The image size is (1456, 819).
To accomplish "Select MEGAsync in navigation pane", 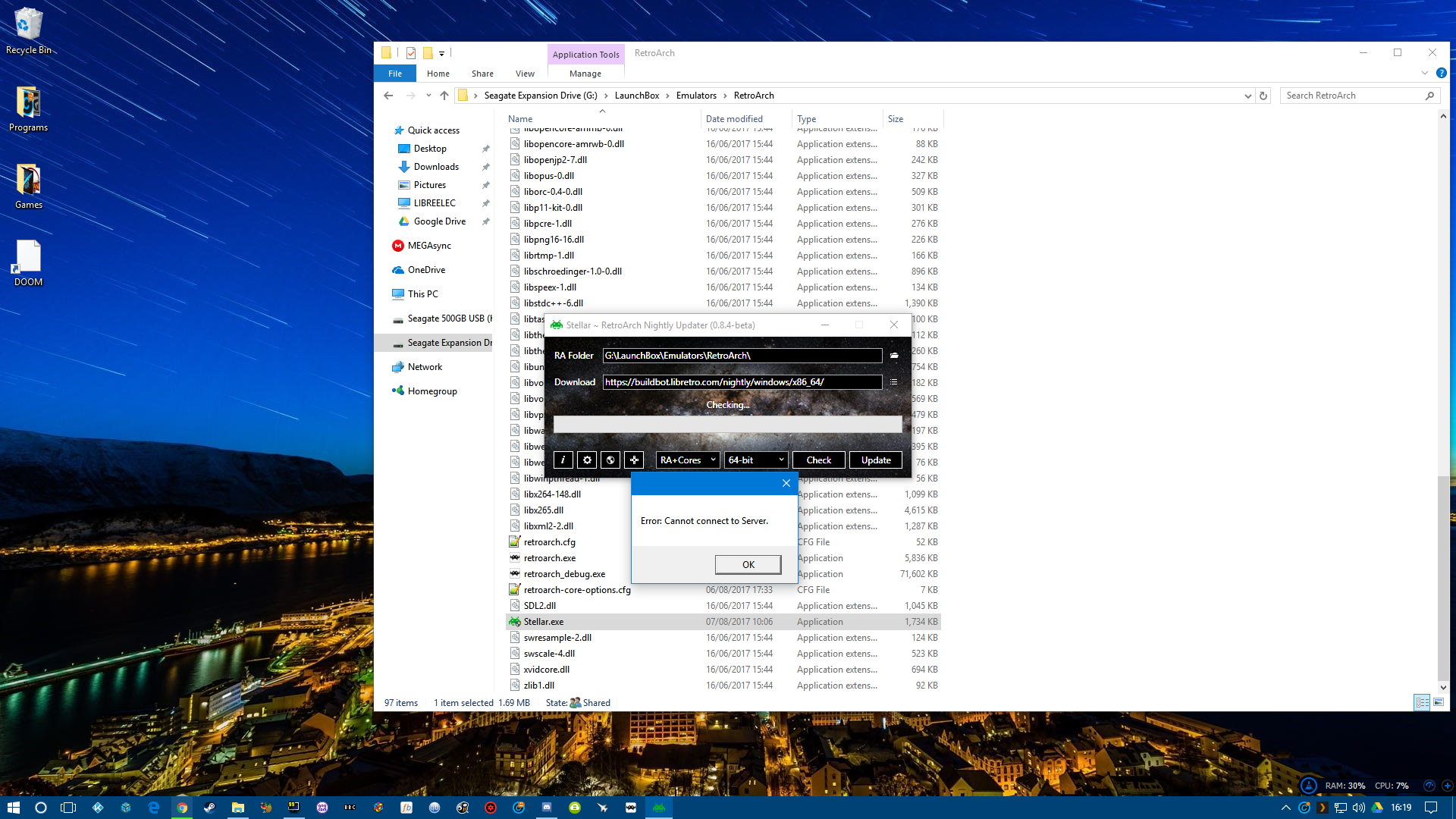I will click(x=429, y=246).
